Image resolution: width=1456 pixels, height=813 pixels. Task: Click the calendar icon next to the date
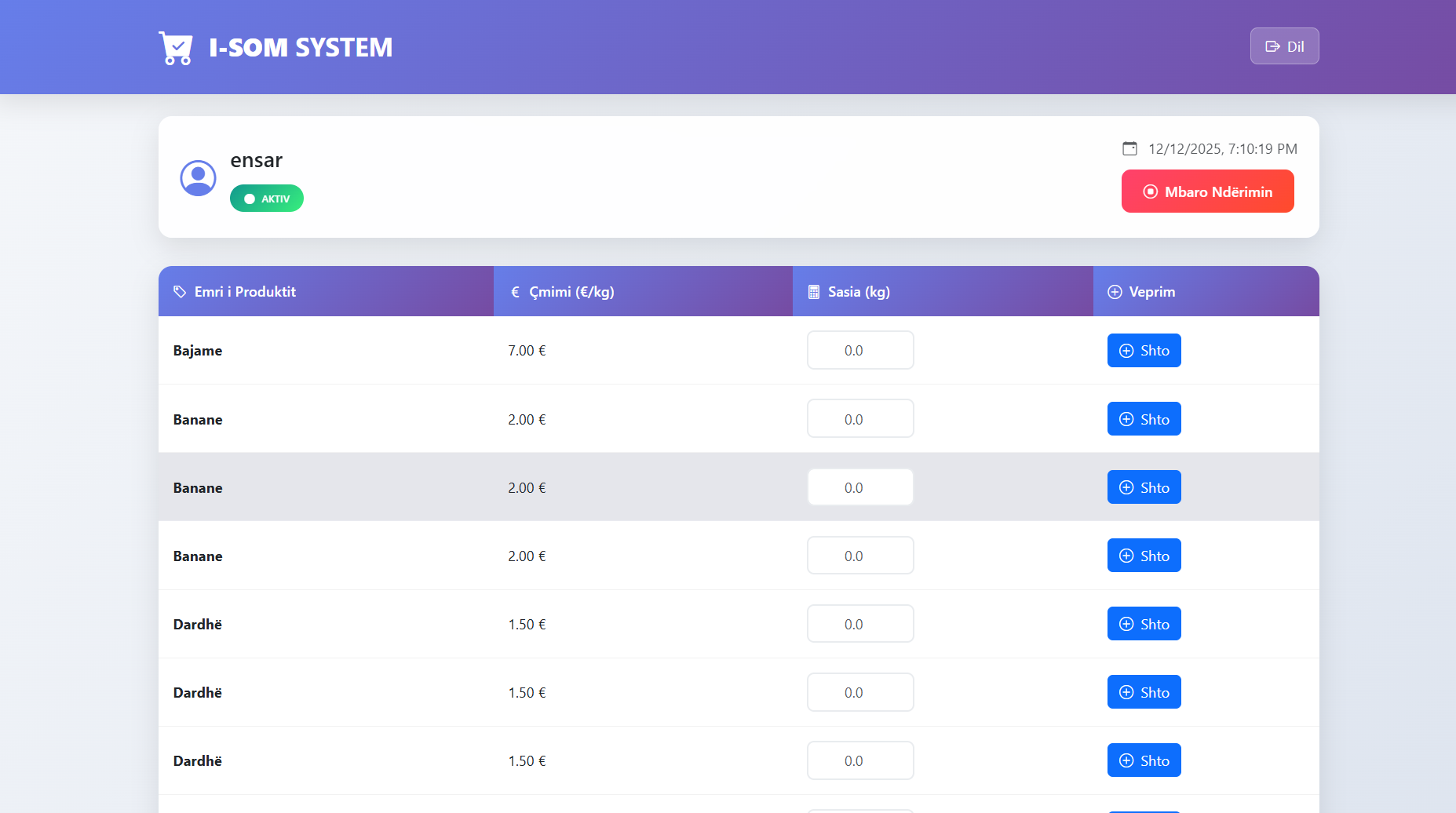tap(1129, 148)
